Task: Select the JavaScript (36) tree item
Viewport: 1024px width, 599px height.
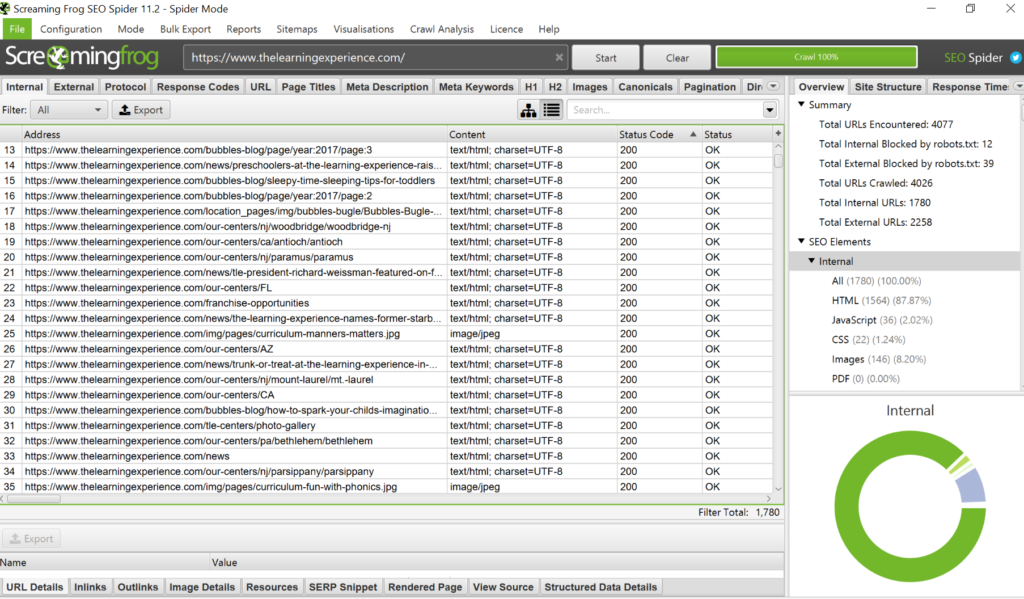Action: click(882, 320)
